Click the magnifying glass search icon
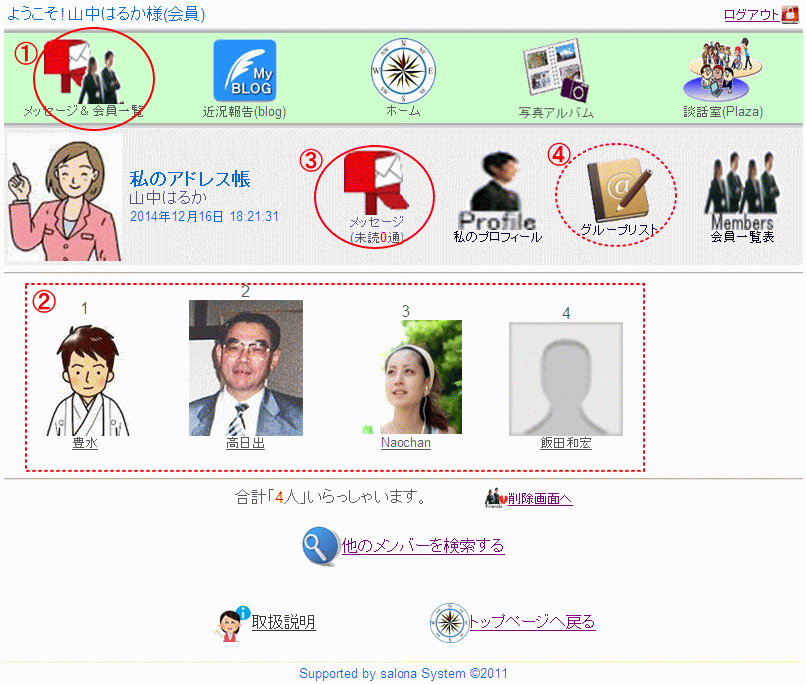The image size is (806, 684). pyautogui.click(x=320, y=546)
